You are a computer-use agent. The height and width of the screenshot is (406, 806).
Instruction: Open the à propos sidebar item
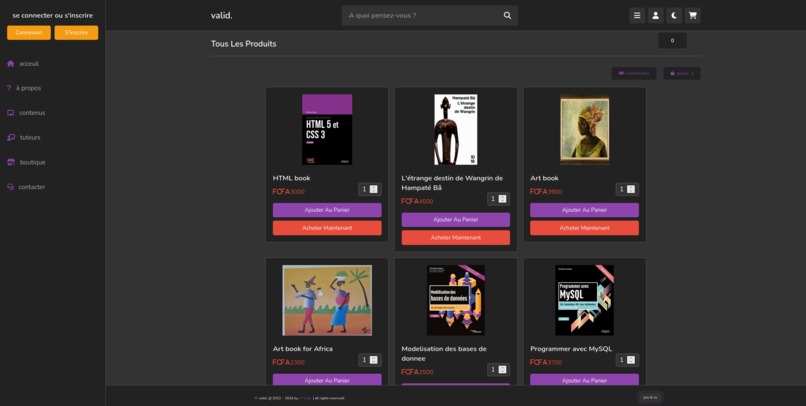click(x=28, y=88)
